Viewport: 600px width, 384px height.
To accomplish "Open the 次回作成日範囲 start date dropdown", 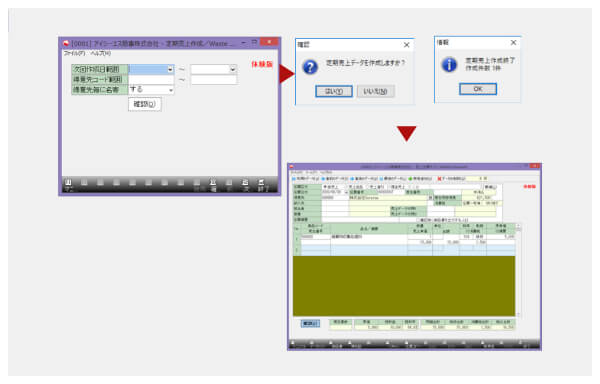I will [x=170, y=69].
